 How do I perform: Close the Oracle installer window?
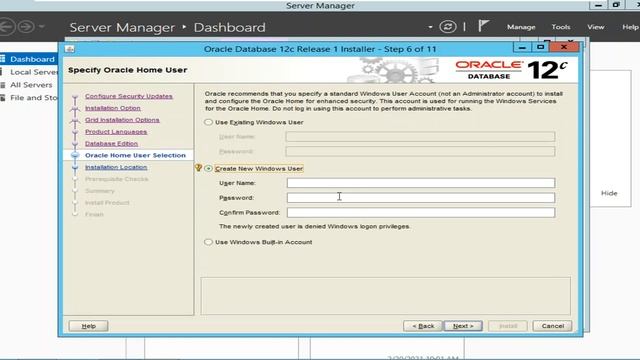point(564,48)
